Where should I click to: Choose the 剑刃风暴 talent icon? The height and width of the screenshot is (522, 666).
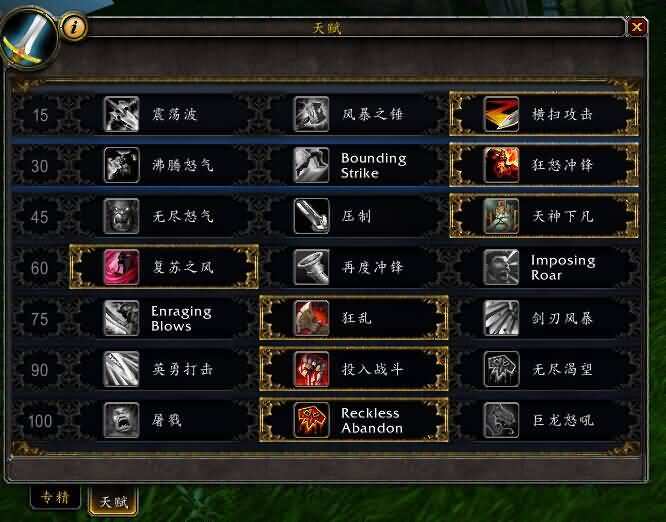click(501, 318)
